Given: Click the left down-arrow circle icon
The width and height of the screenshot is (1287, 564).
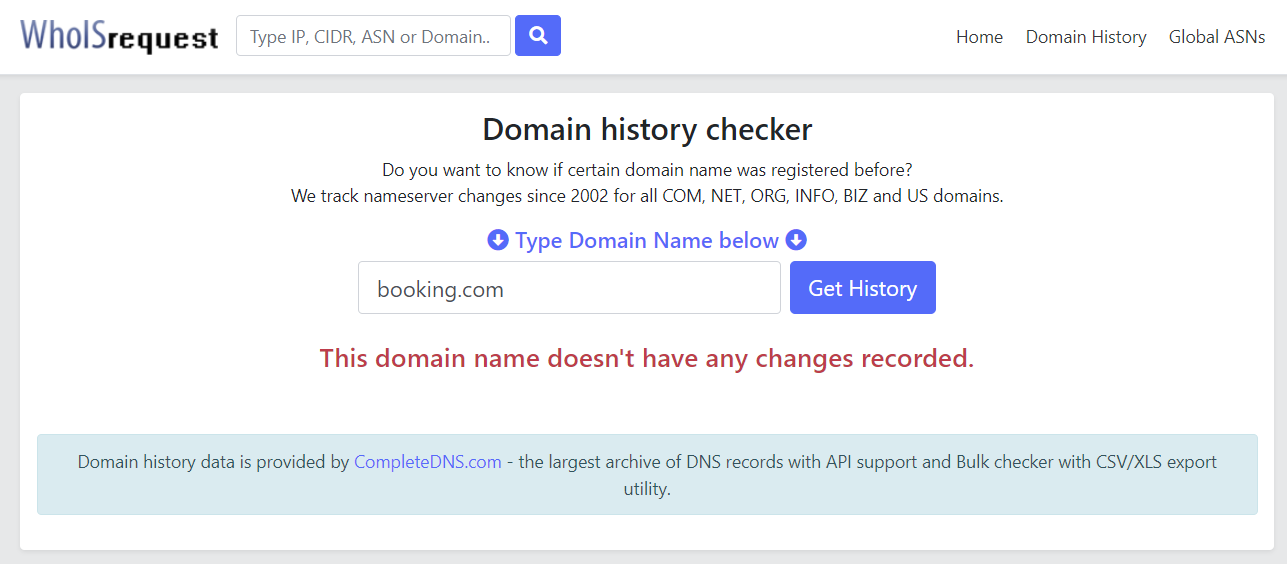Looking at the screenshot, I should point(498,241).
